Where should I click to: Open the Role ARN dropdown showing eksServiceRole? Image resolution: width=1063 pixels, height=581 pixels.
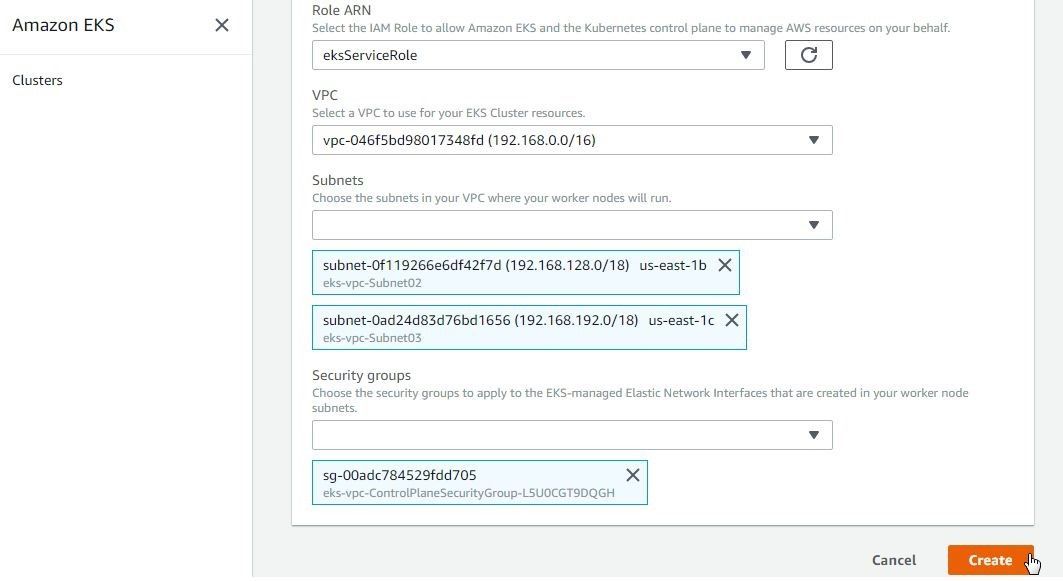[x=538, y=55]
